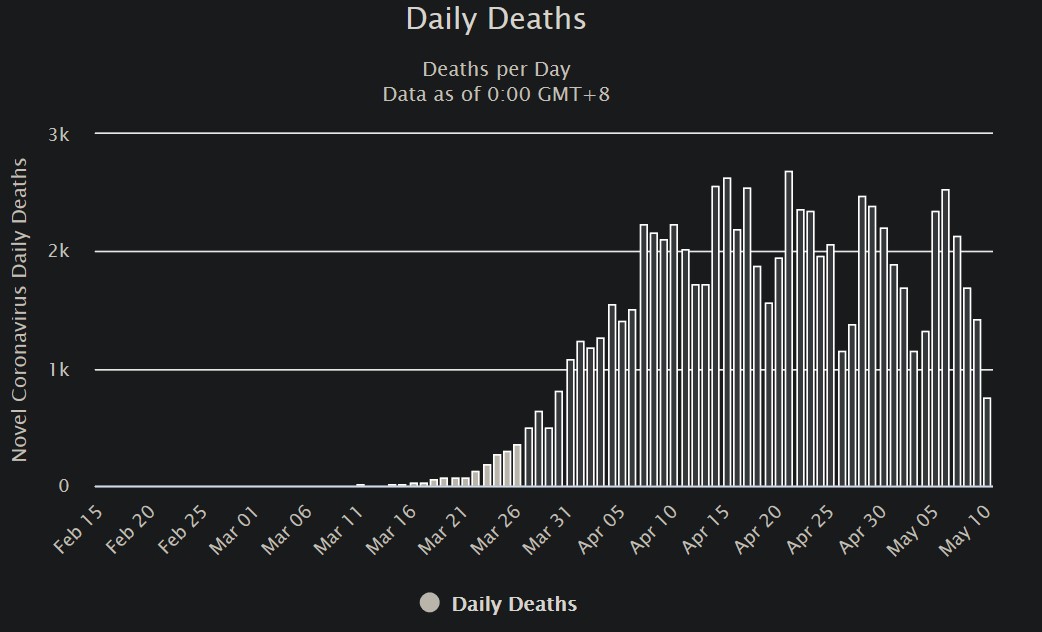Click the 1k y-axis label
The height and width of the screenshot is (632, 1042).
[58, 370]
